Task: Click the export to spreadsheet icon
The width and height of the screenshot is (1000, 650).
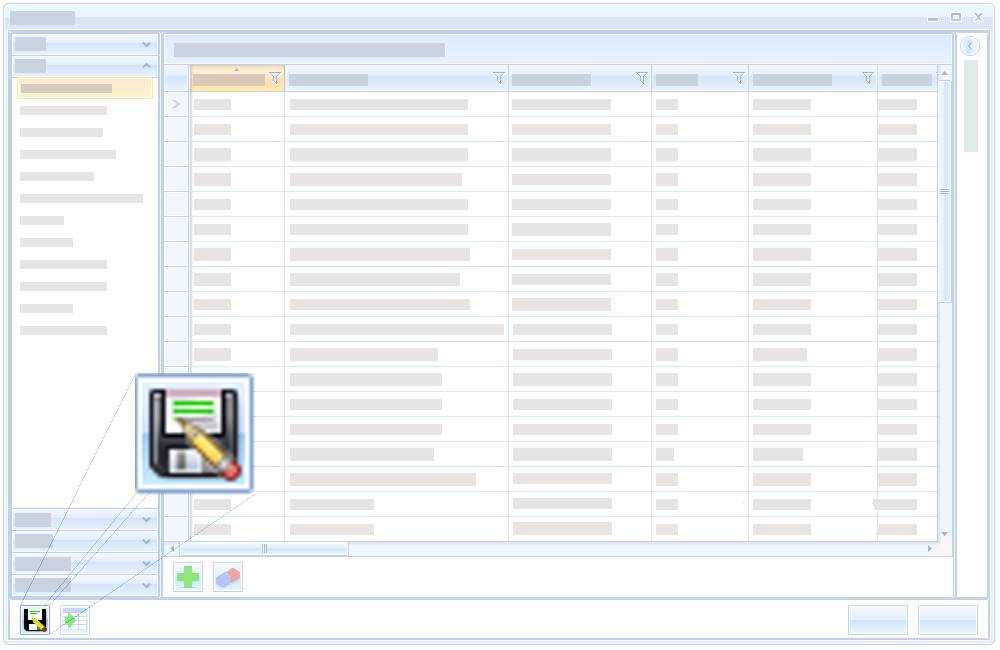Action: click(x=74, y=620)
